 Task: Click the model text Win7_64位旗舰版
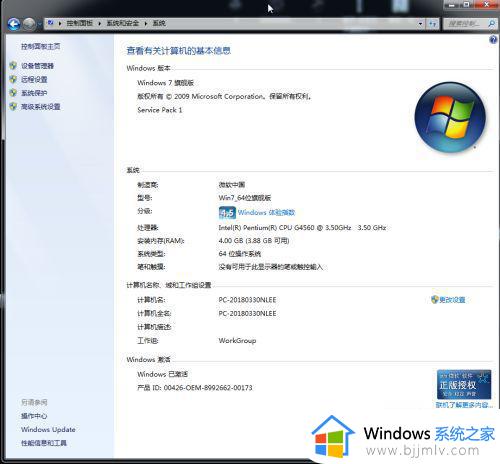pyautogui.click(x=245, y=198)
